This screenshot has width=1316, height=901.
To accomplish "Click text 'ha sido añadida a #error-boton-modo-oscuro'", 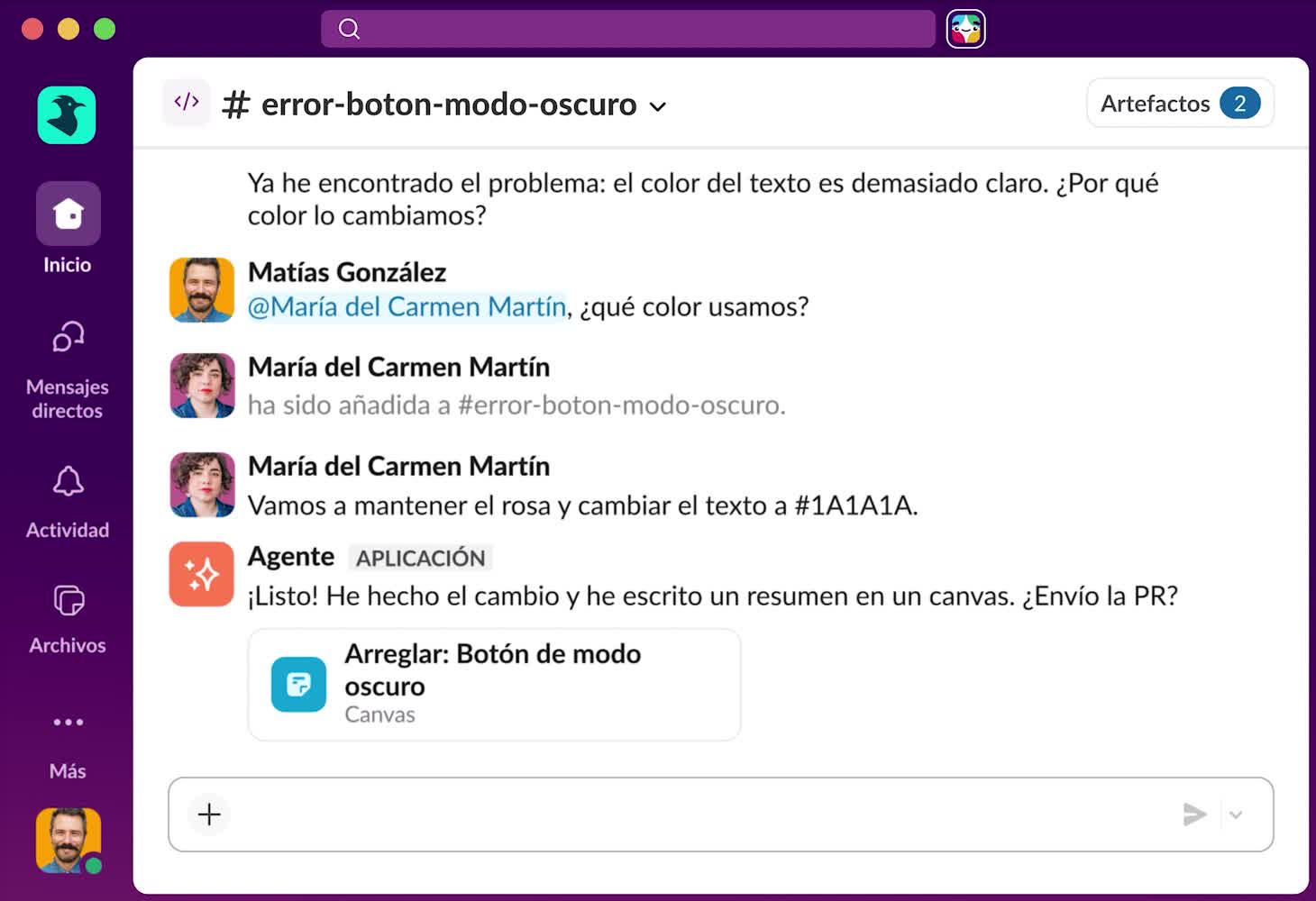I will coord(516,405).
